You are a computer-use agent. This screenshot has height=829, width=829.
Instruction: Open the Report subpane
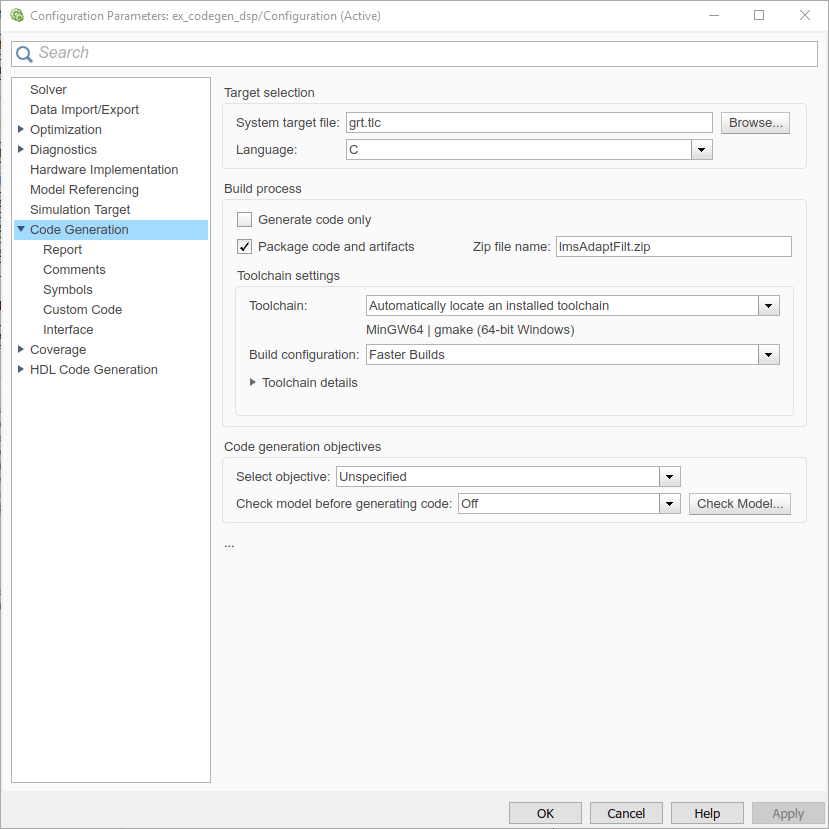(62, 250)
